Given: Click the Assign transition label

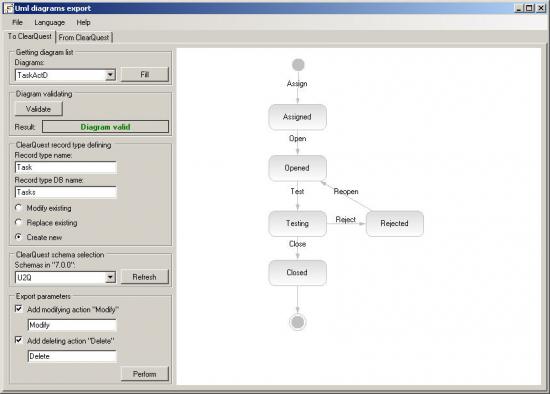Looking at the screenshot, I should pos(297,84).
